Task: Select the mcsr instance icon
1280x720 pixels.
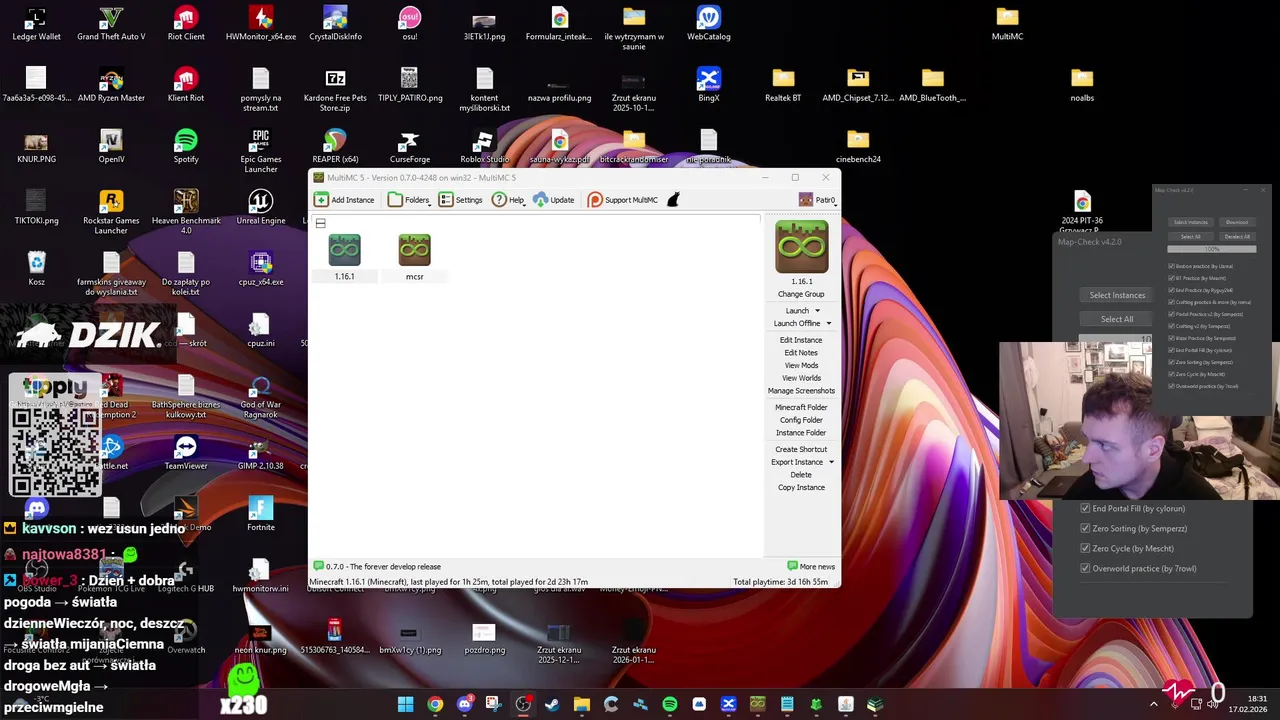Action: point(414,250)
